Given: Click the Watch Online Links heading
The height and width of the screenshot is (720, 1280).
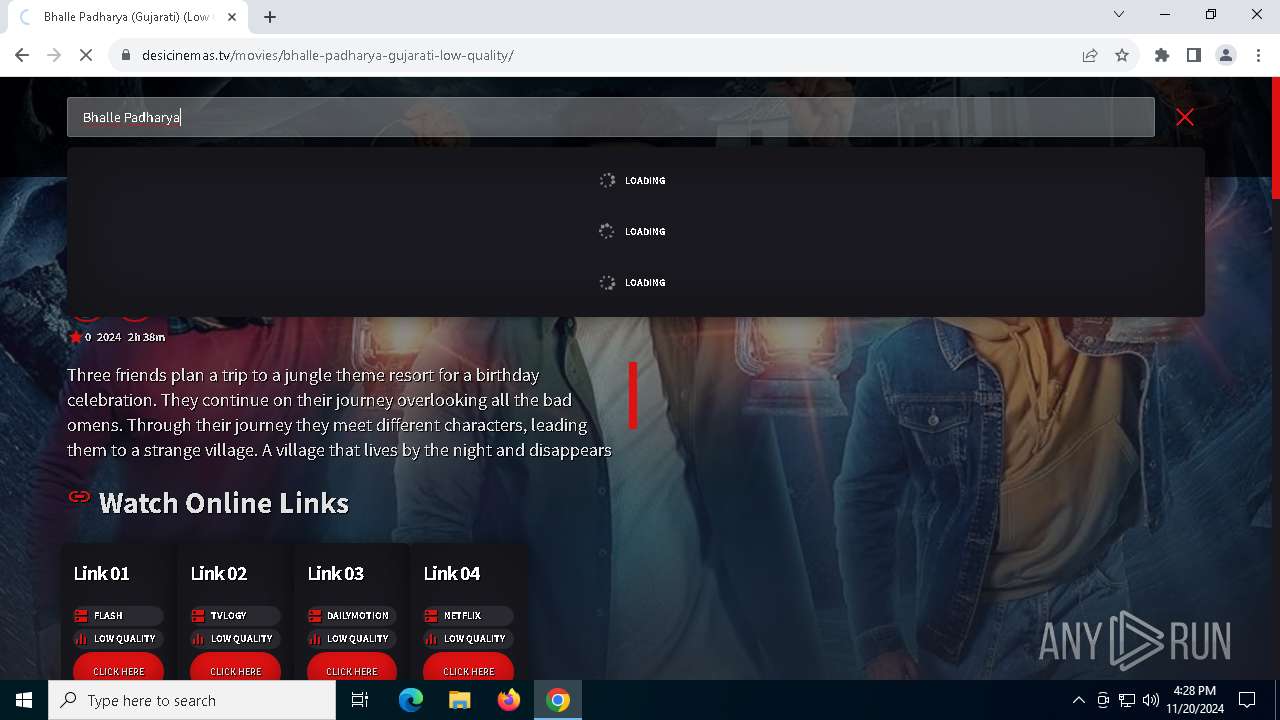Looking at the screenshot, I should point(223,503).
